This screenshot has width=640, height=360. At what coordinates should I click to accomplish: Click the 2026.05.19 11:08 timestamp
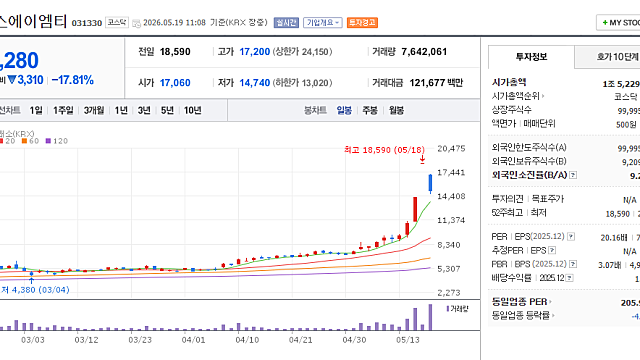pyautogui.click(x=174, y=23)
